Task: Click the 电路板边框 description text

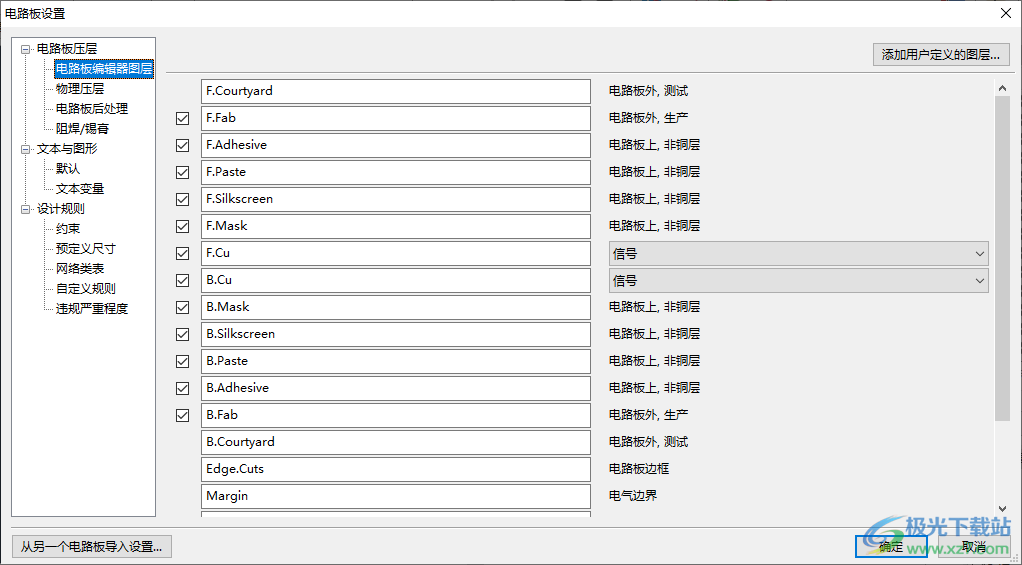Action: click(639, 469)
